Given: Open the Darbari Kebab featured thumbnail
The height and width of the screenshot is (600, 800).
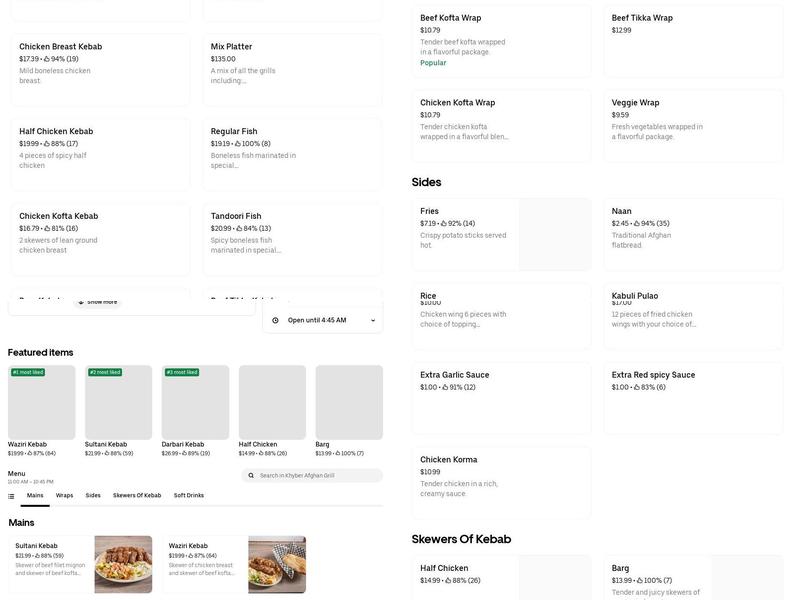Looking at the screenshot, I should pos(195,402).
